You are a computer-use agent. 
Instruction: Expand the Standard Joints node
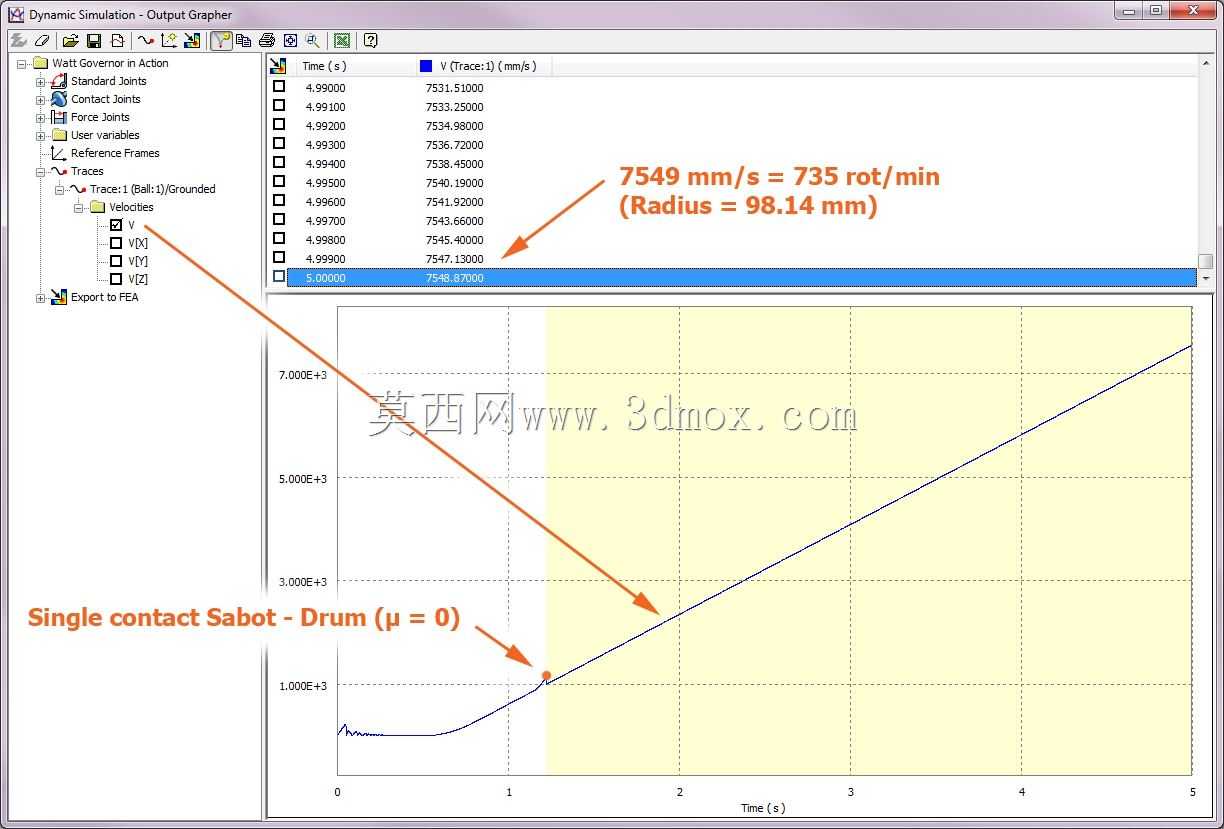[x=41, y=81]
